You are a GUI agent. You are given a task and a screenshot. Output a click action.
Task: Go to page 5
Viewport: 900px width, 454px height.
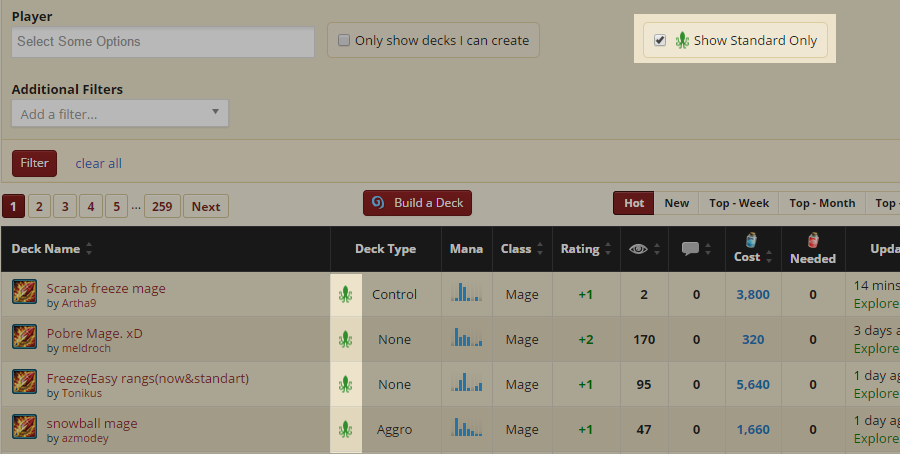tap(117, 206)
